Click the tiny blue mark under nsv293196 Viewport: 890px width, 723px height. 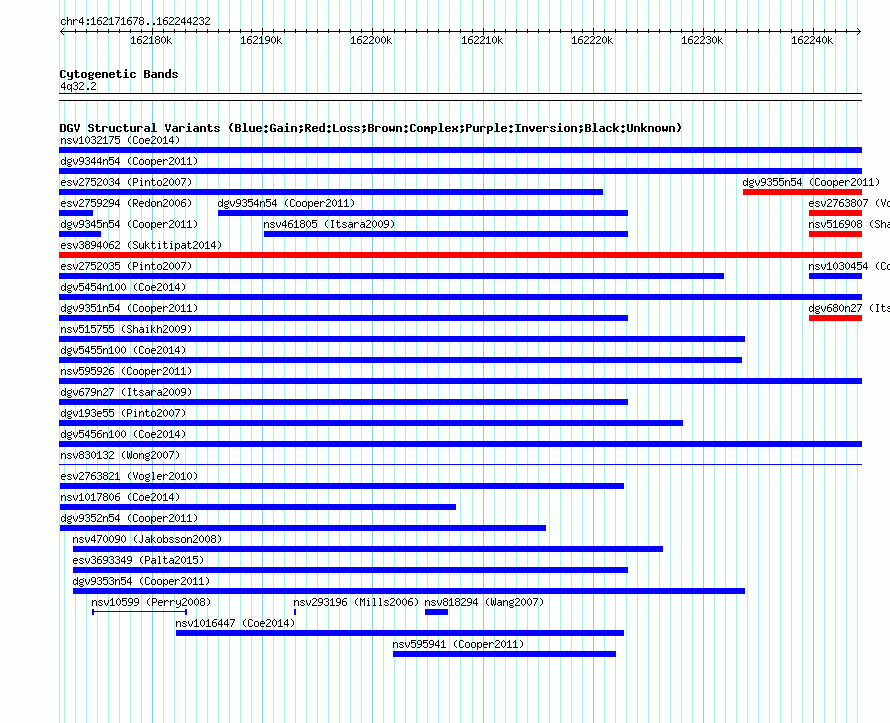(x=295, y=612)
